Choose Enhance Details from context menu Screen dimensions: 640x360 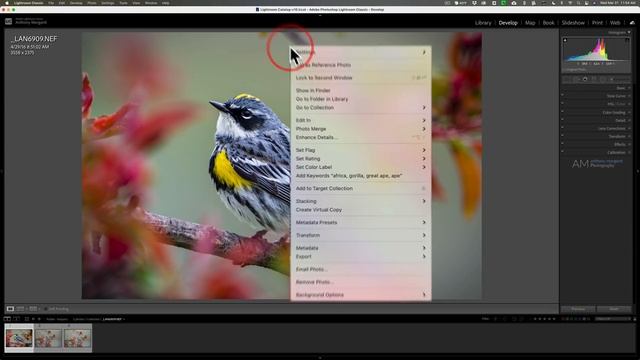point(361,137)
